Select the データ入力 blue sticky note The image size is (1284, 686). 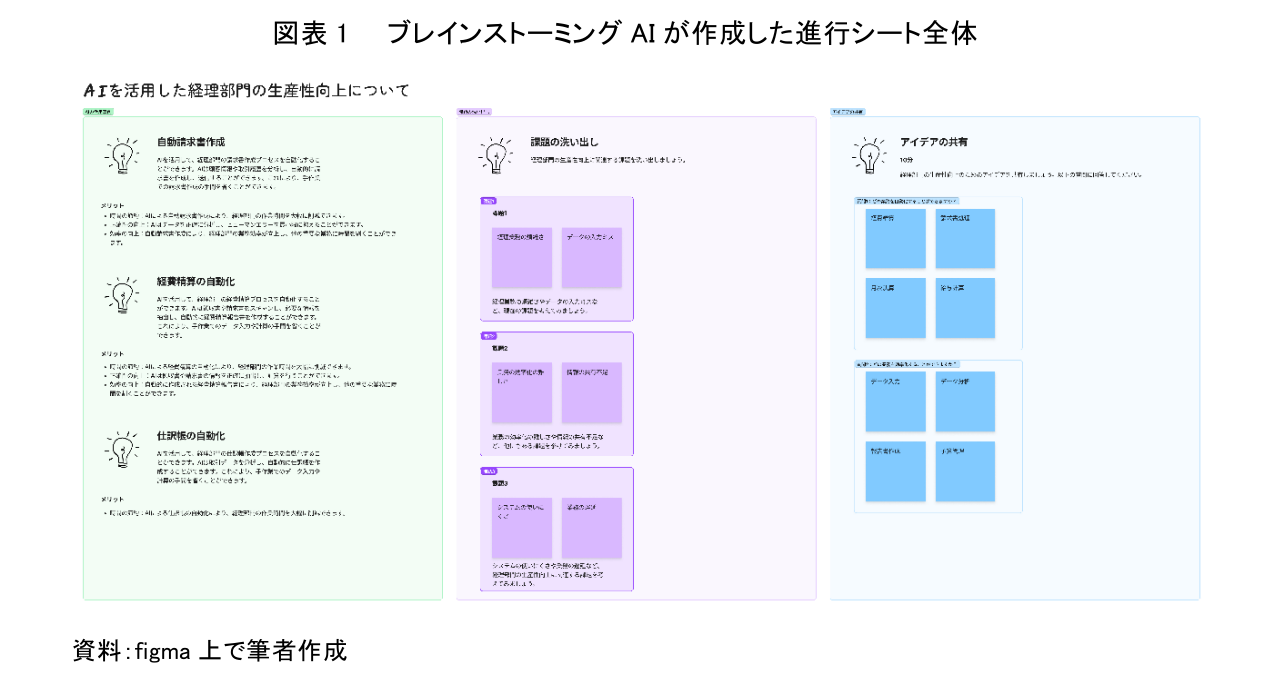pyautogui.click(x=895, y=401)
